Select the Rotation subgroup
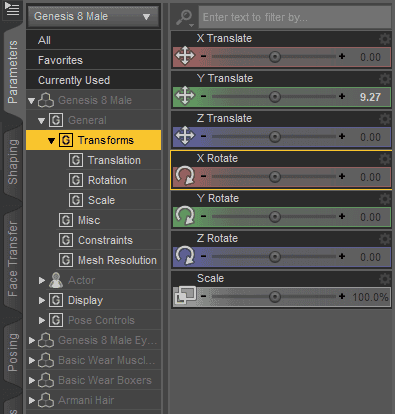Screen dimensions: 395x414 tap(107, 180)
